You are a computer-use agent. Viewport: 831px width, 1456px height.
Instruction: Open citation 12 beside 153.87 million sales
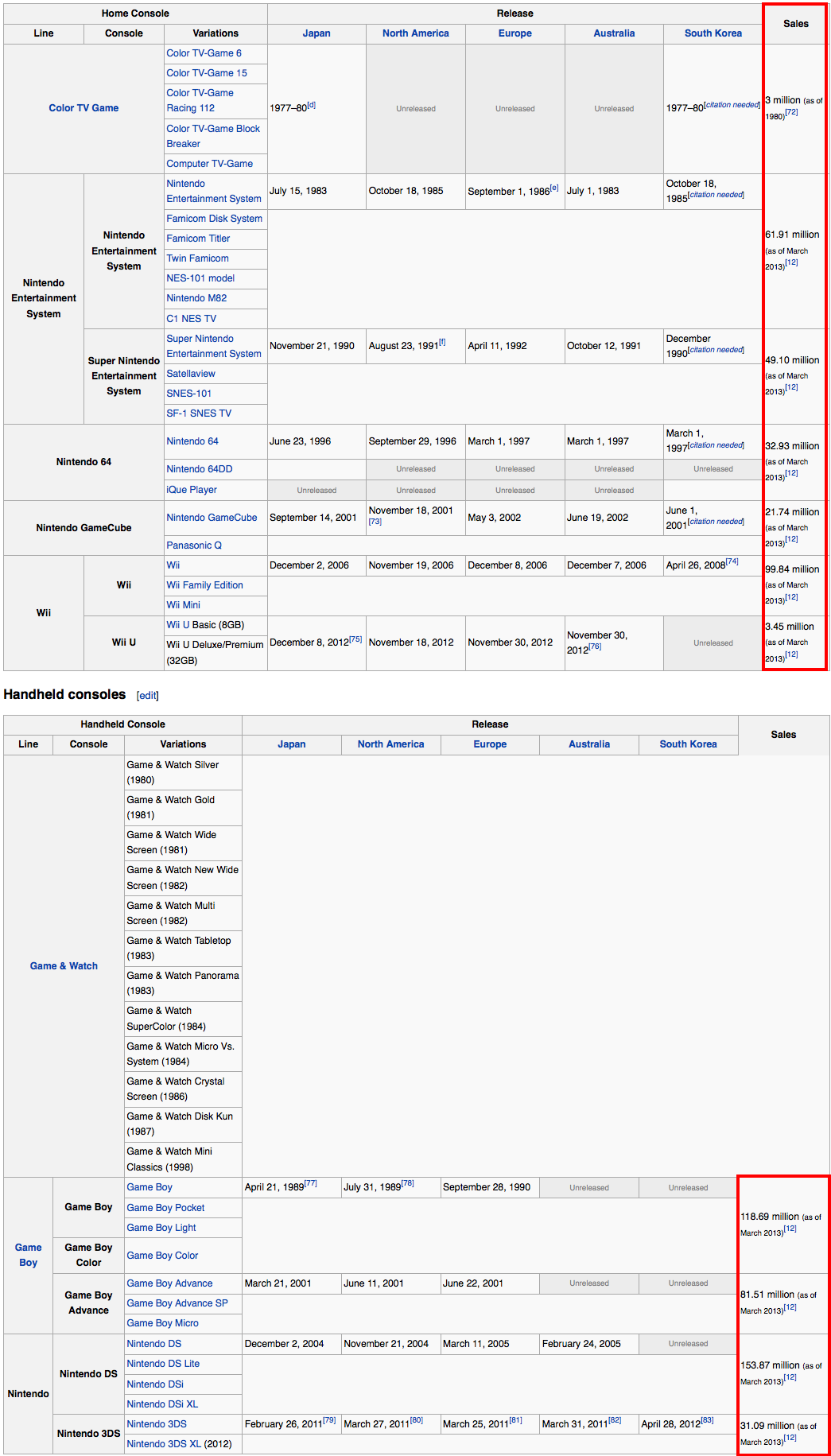tap(790, 1378)
